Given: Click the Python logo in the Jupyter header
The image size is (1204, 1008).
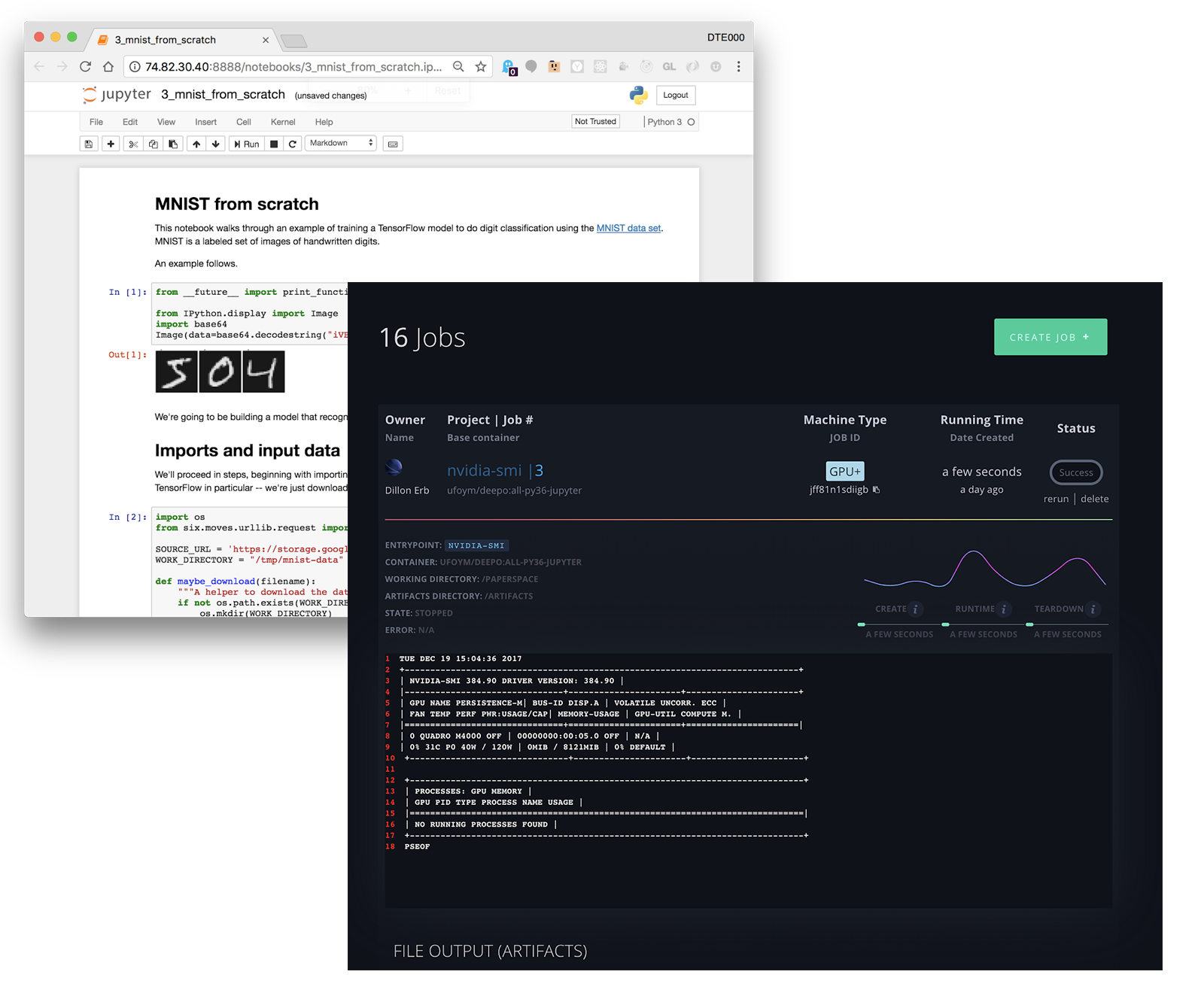Looking at the screenshot, I should [638, 95].
